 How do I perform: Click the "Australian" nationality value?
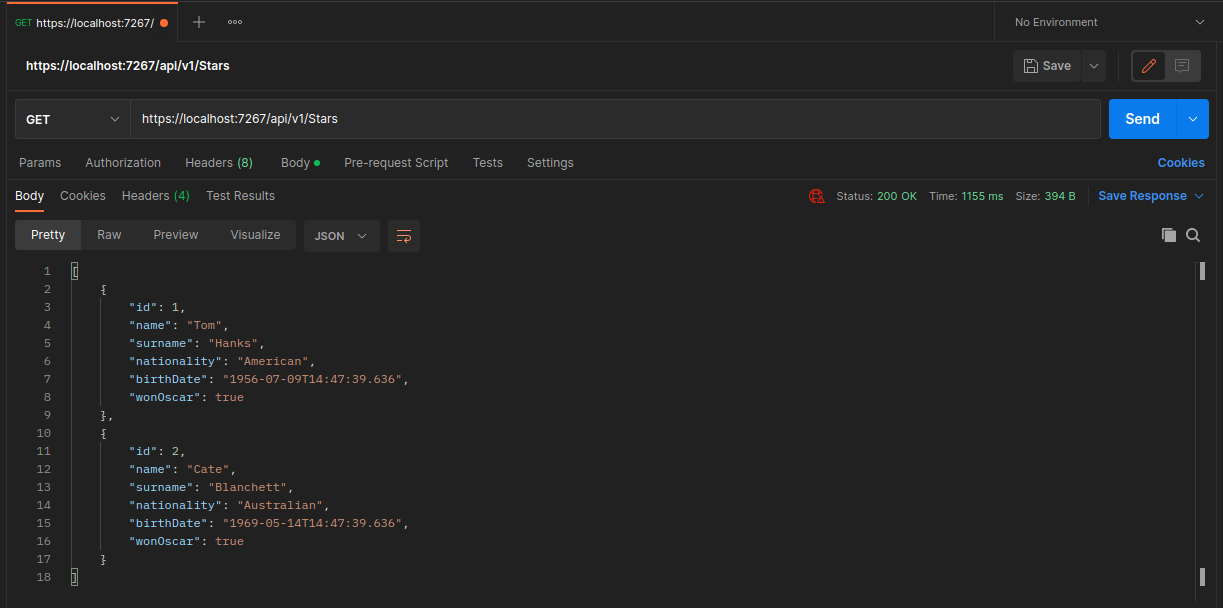click(279, 505)
